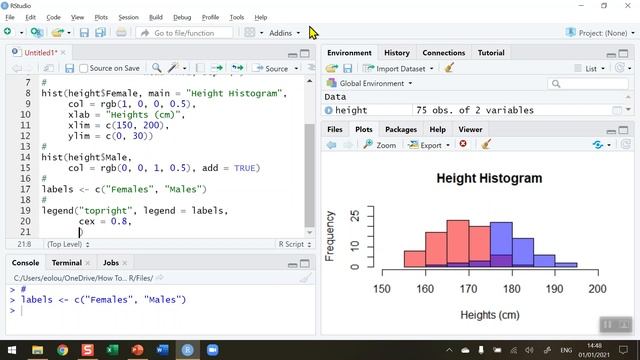Minimize the Console pane
640x360 pixels.
(292, 264)
